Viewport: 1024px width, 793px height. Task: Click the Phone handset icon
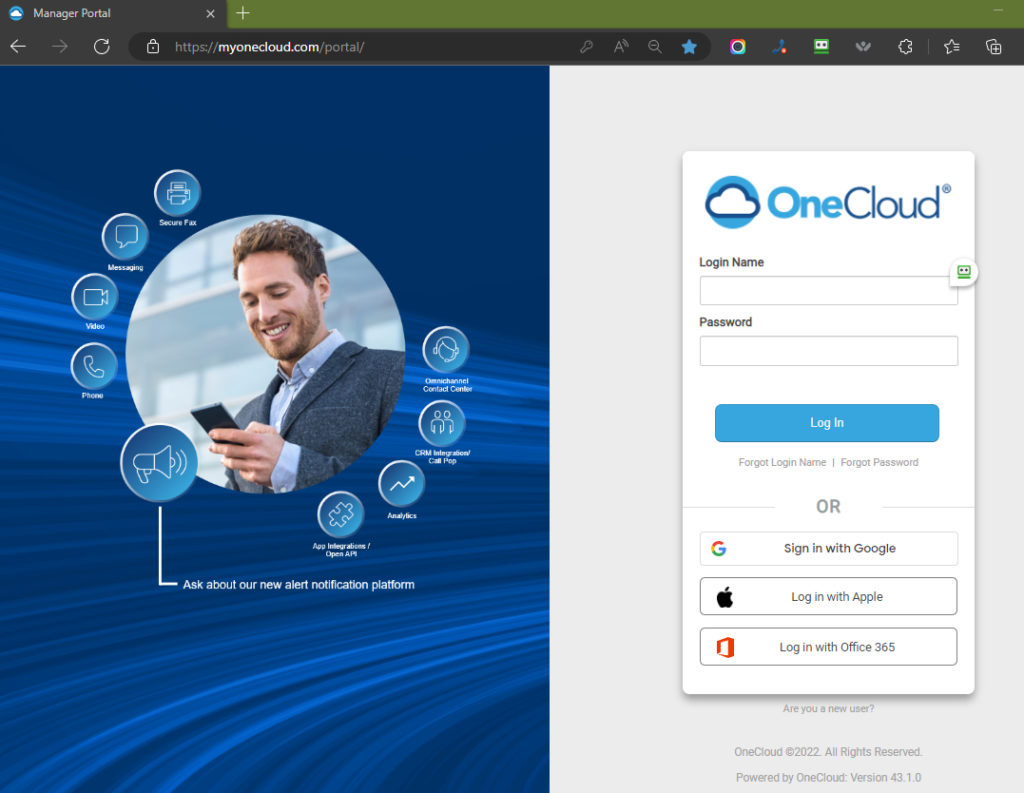point(94,366)
